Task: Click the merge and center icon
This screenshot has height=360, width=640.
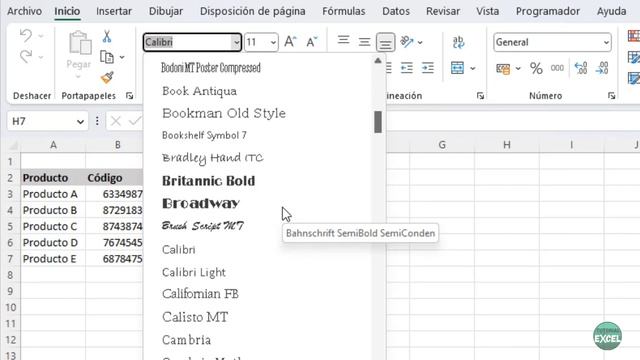Action: (458, 68)
